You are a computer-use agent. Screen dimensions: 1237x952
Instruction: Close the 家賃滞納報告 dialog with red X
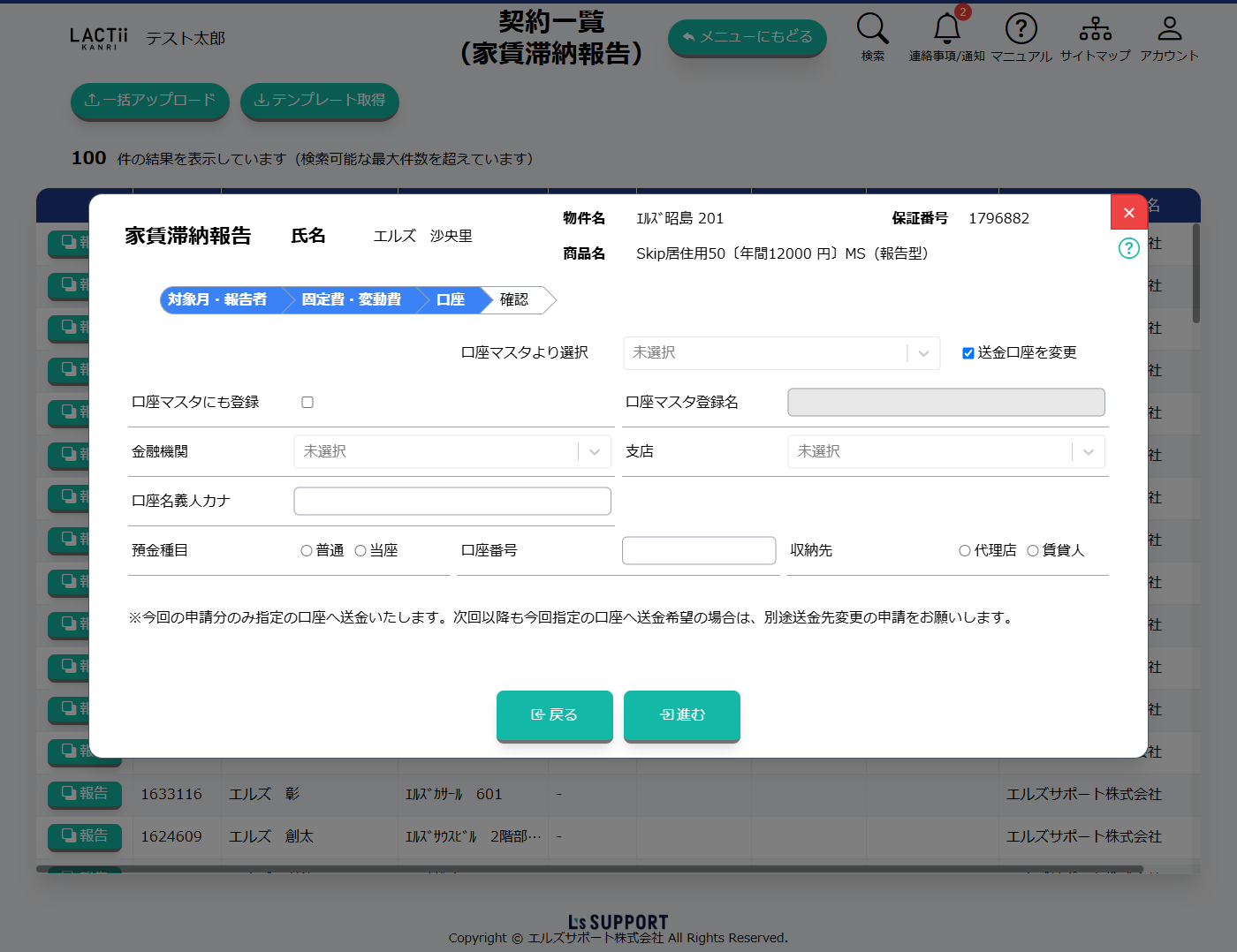1128,213
